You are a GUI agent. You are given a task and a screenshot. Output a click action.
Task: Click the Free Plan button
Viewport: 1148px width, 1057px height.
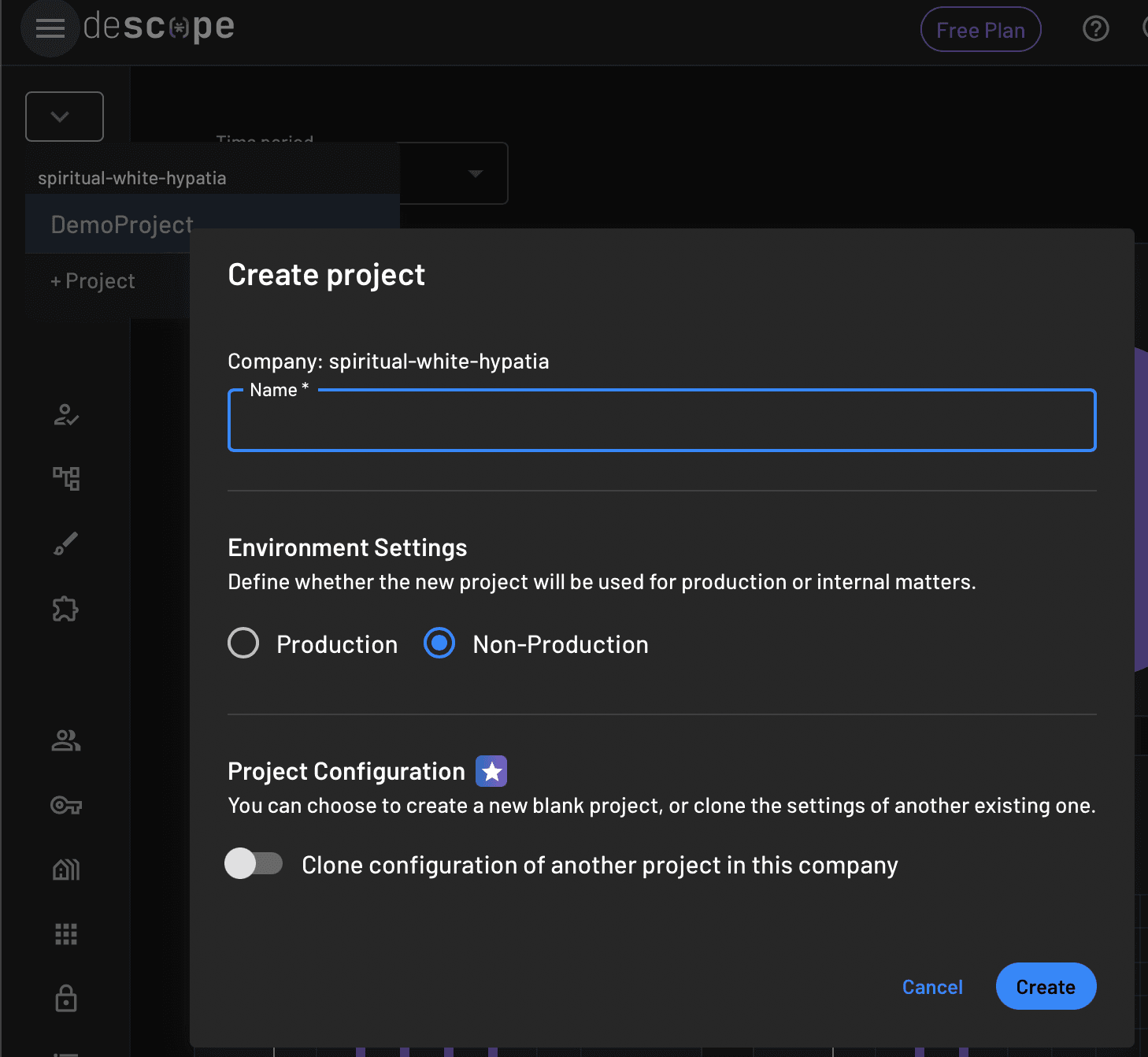[980, 29]
